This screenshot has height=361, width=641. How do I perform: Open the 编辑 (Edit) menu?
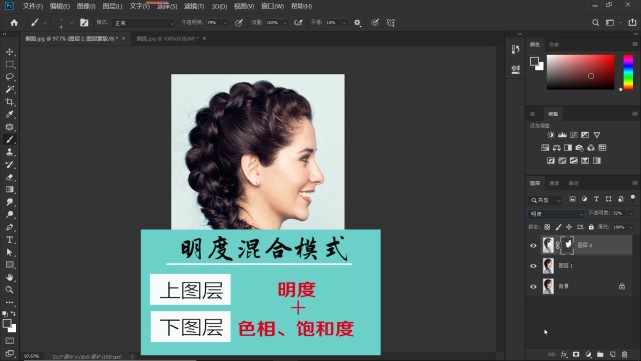(x=60, y=6)
